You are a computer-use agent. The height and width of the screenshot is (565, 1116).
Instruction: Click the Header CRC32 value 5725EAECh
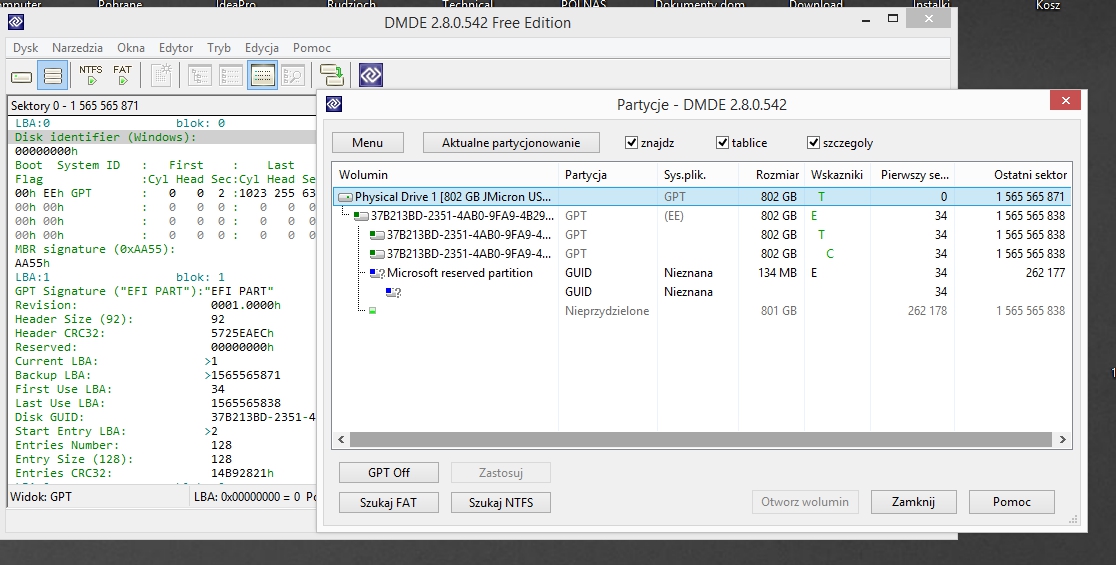click(242, 333)
